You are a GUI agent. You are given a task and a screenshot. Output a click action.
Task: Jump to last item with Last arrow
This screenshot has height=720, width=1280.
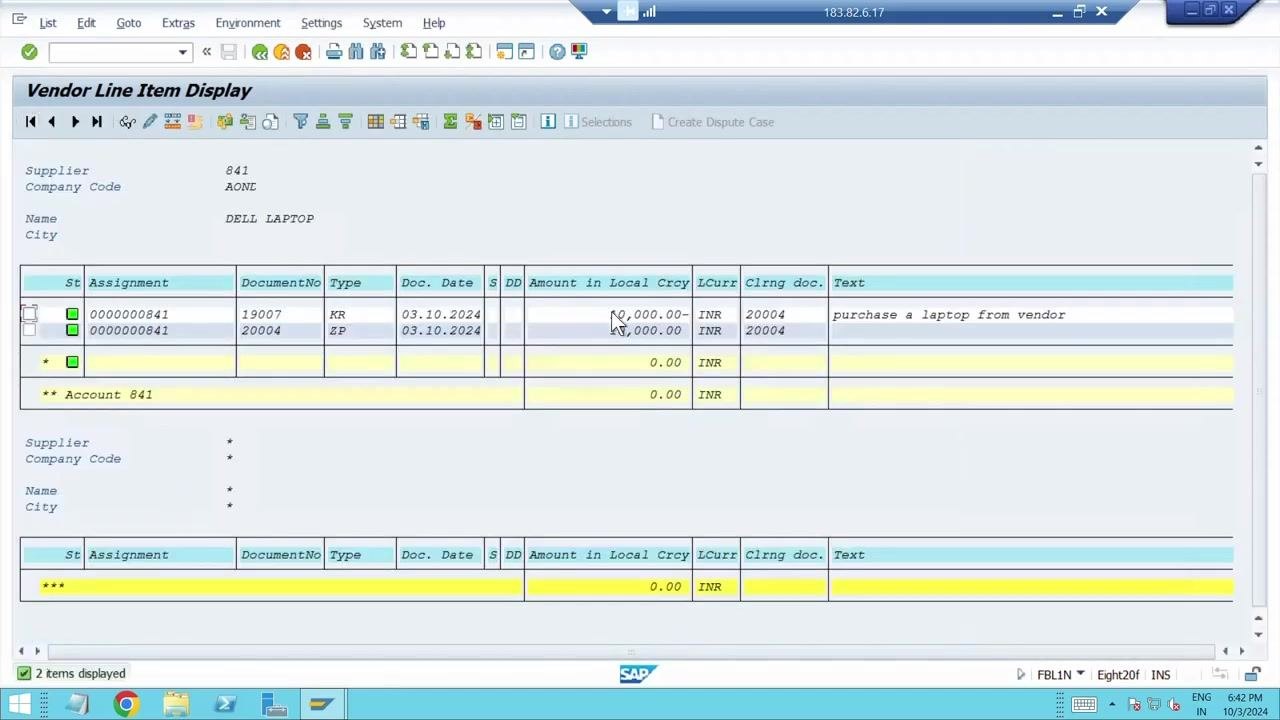(x=97, y=122)
